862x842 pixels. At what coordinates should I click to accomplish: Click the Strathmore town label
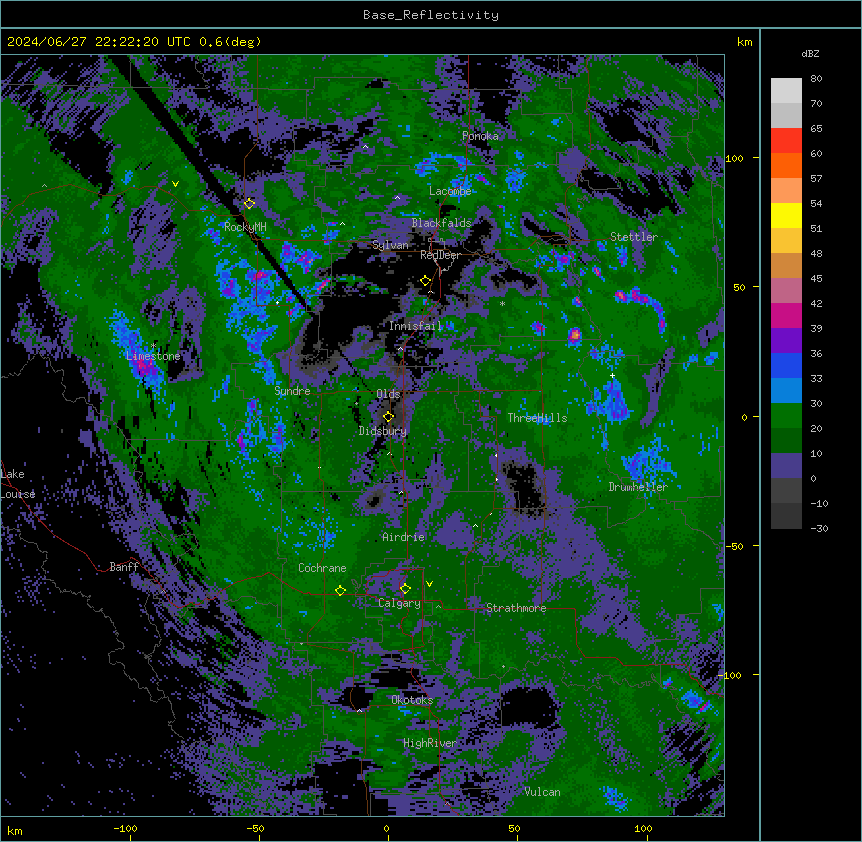coord(516,608)
